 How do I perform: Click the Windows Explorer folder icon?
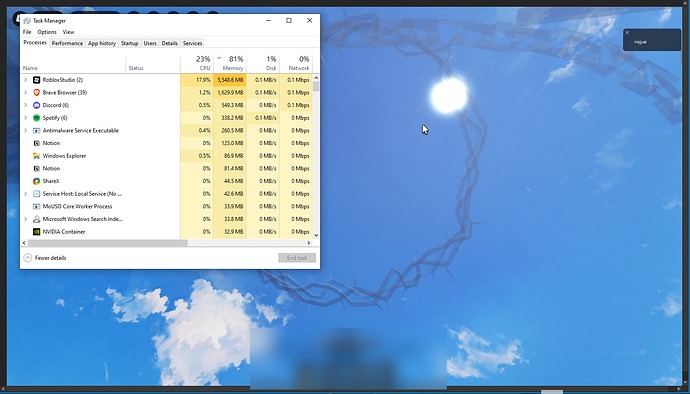pyautogui.click(x=37, y=156)
